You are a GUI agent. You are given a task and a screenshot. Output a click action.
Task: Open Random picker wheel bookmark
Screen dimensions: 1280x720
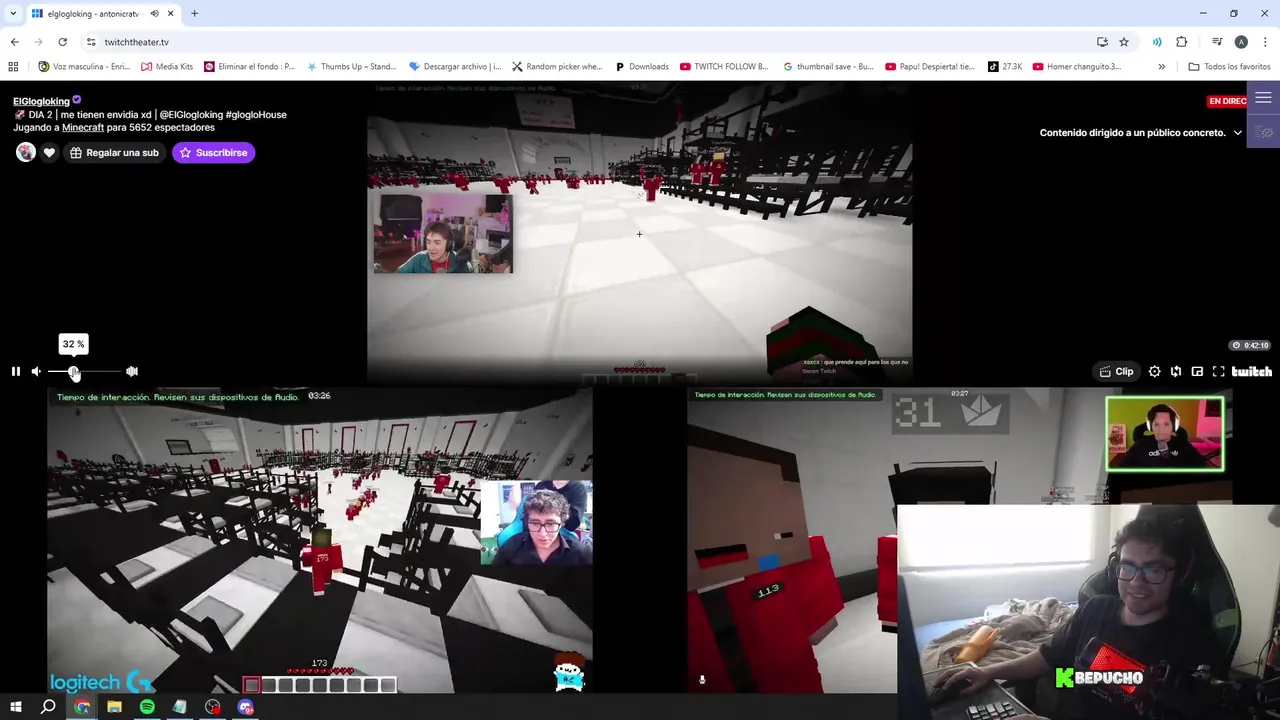(x=557, y=67)
